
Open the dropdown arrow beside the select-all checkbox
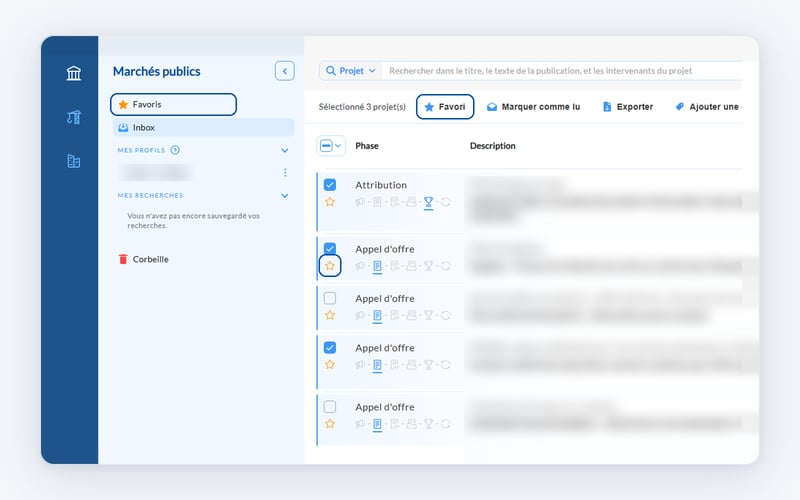tap(338, 146)
